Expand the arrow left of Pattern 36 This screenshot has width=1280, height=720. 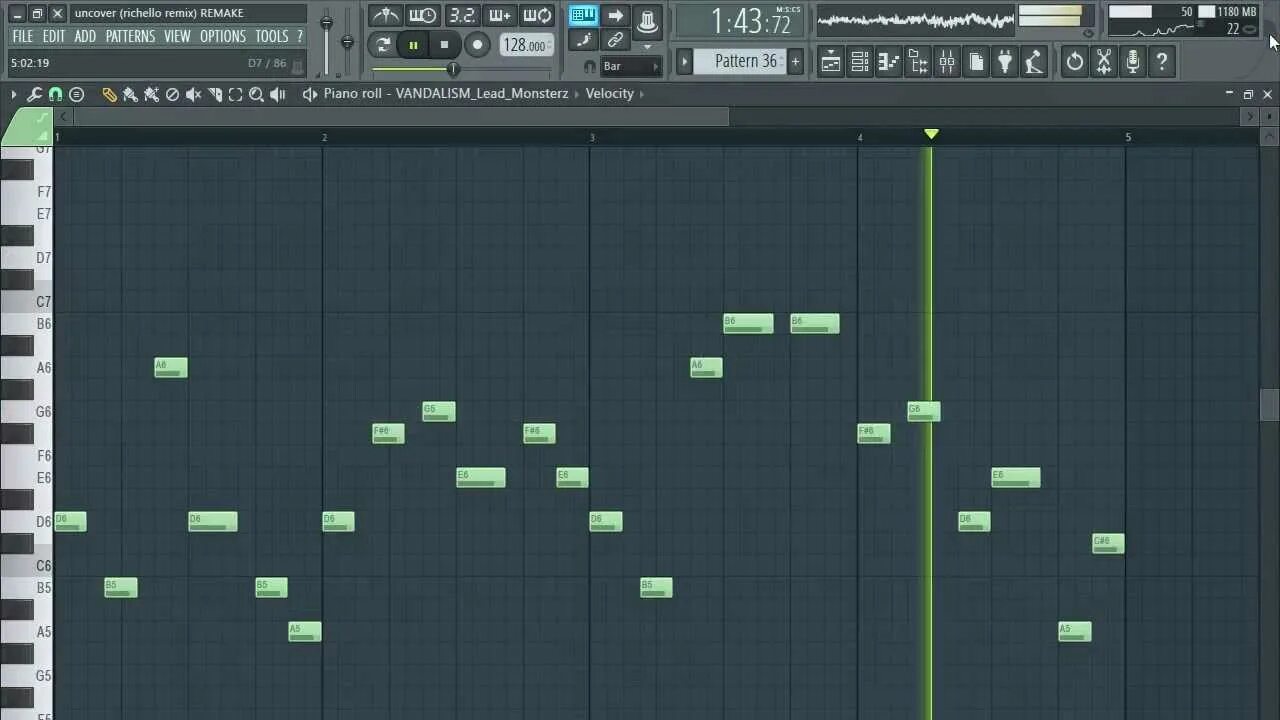click(685, 61)
